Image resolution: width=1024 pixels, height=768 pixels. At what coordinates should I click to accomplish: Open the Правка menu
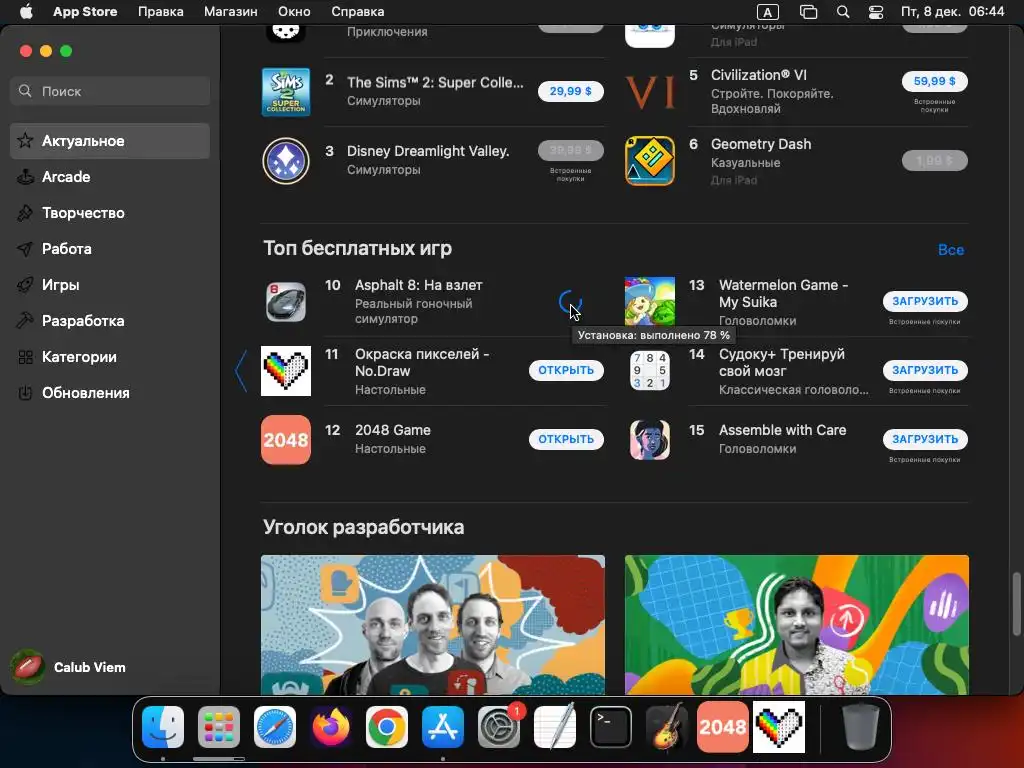pyautogui.click(x=161, y=12)
